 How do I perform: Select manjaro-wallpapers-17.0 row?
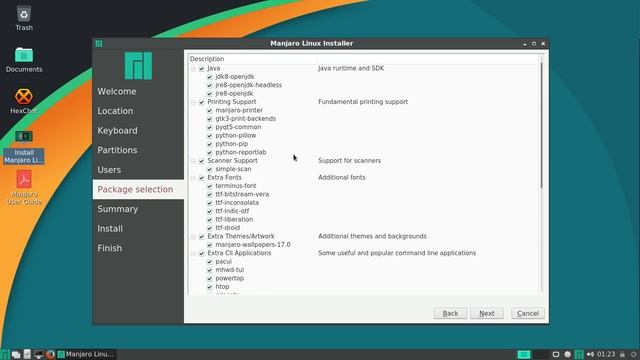253,244
